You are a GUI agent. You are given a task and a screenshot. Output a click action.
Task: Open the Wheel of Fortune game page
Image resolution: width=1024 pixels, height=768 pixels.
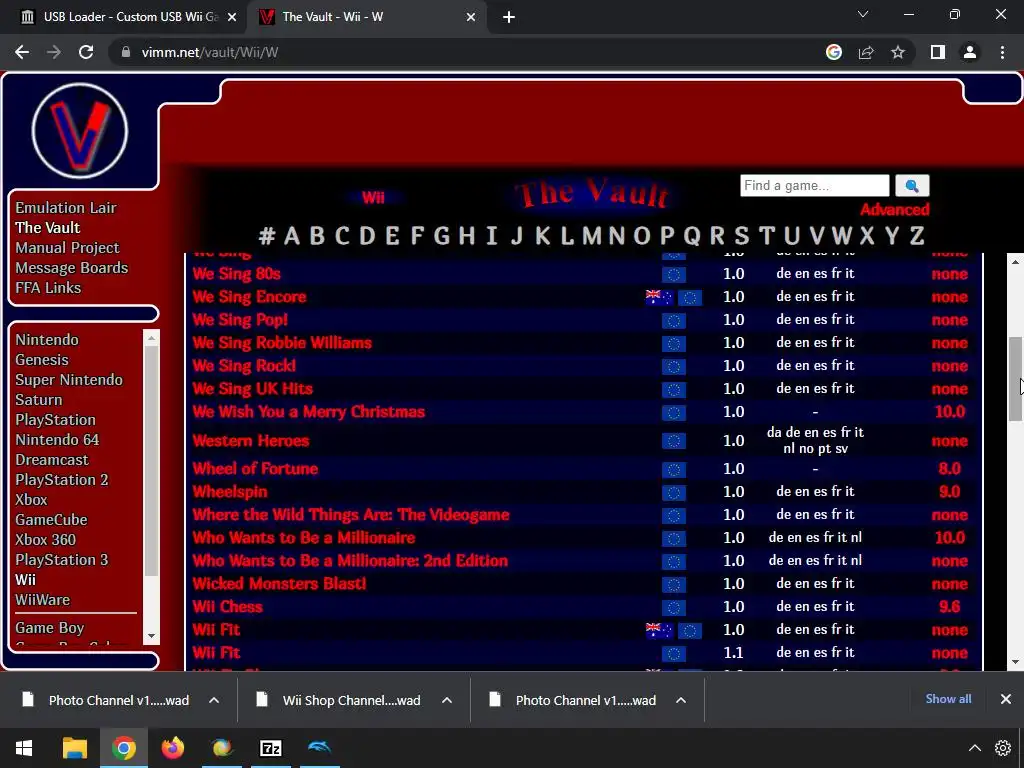coord(255,469)
